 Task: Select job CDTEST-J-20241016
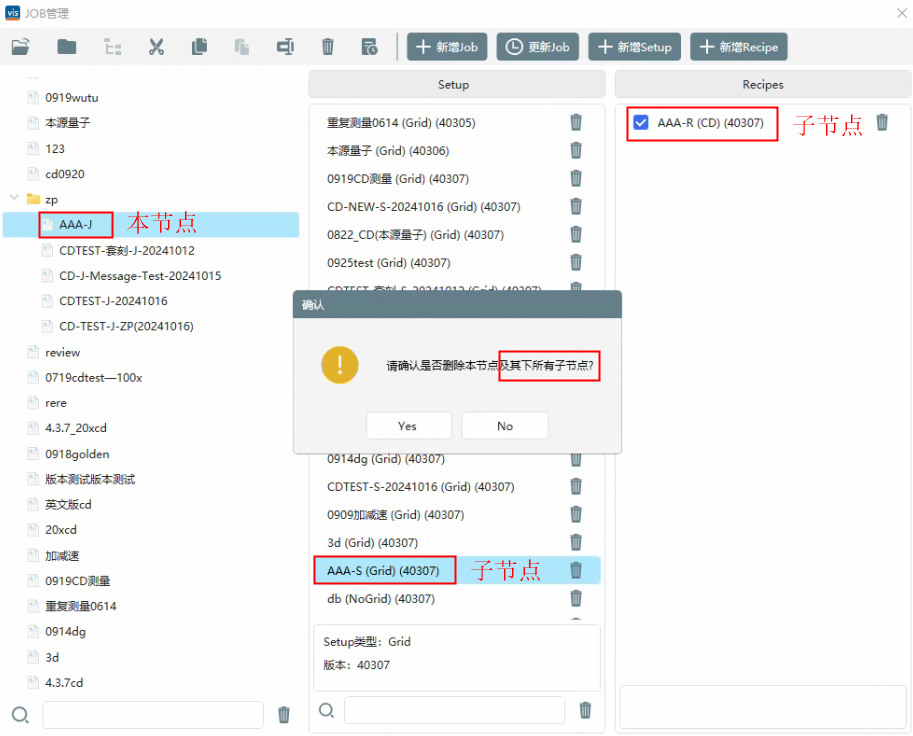pos(113,301)
